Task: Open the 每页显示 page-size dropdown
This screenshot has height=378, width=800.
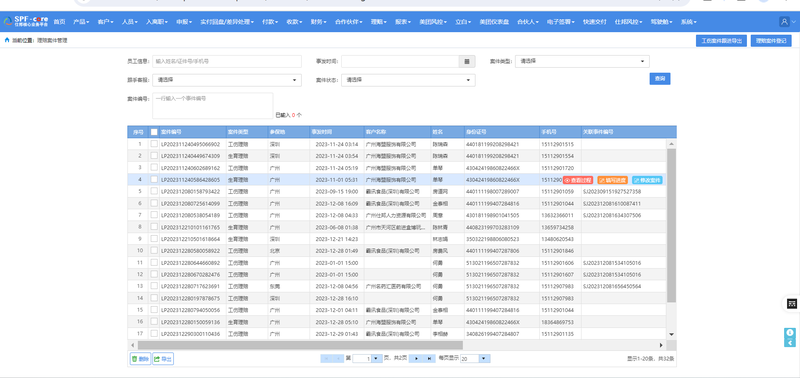Action: pyautogui.click(x=485, y=359)
